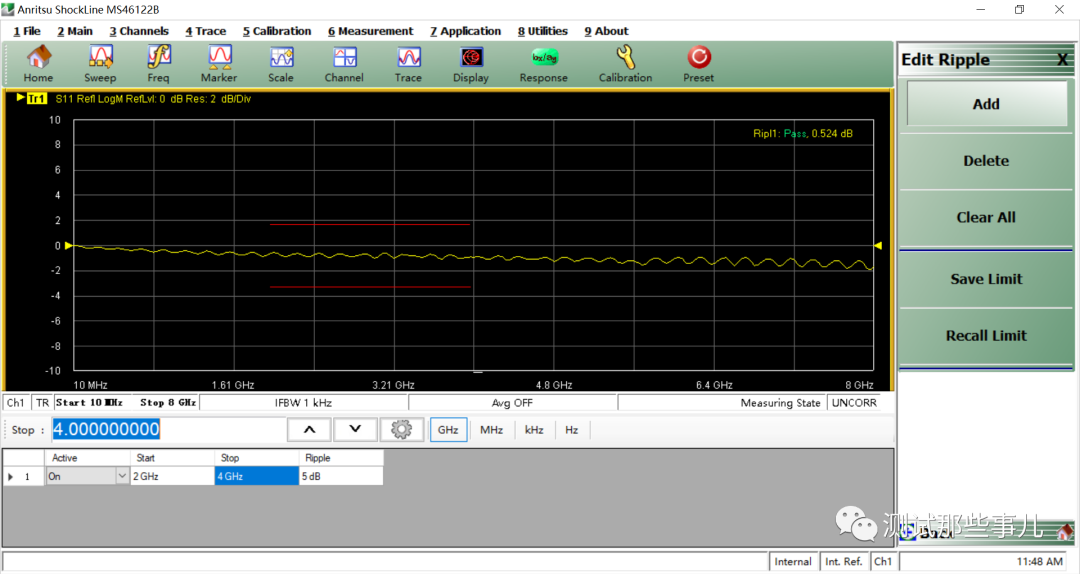Click the Ripple column header

(341, 458)
